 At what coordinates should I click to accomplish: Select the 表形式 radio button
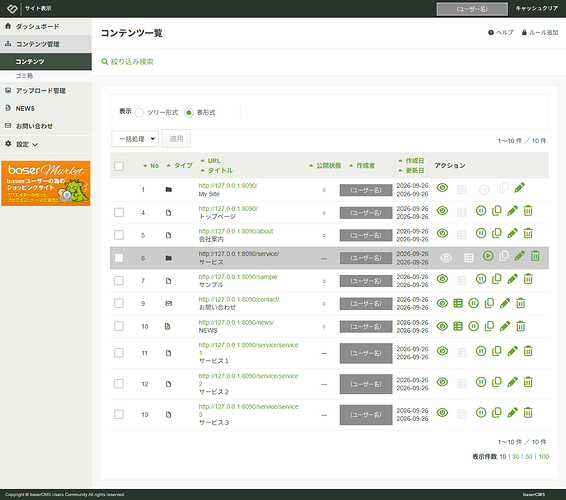click(188, 113)
